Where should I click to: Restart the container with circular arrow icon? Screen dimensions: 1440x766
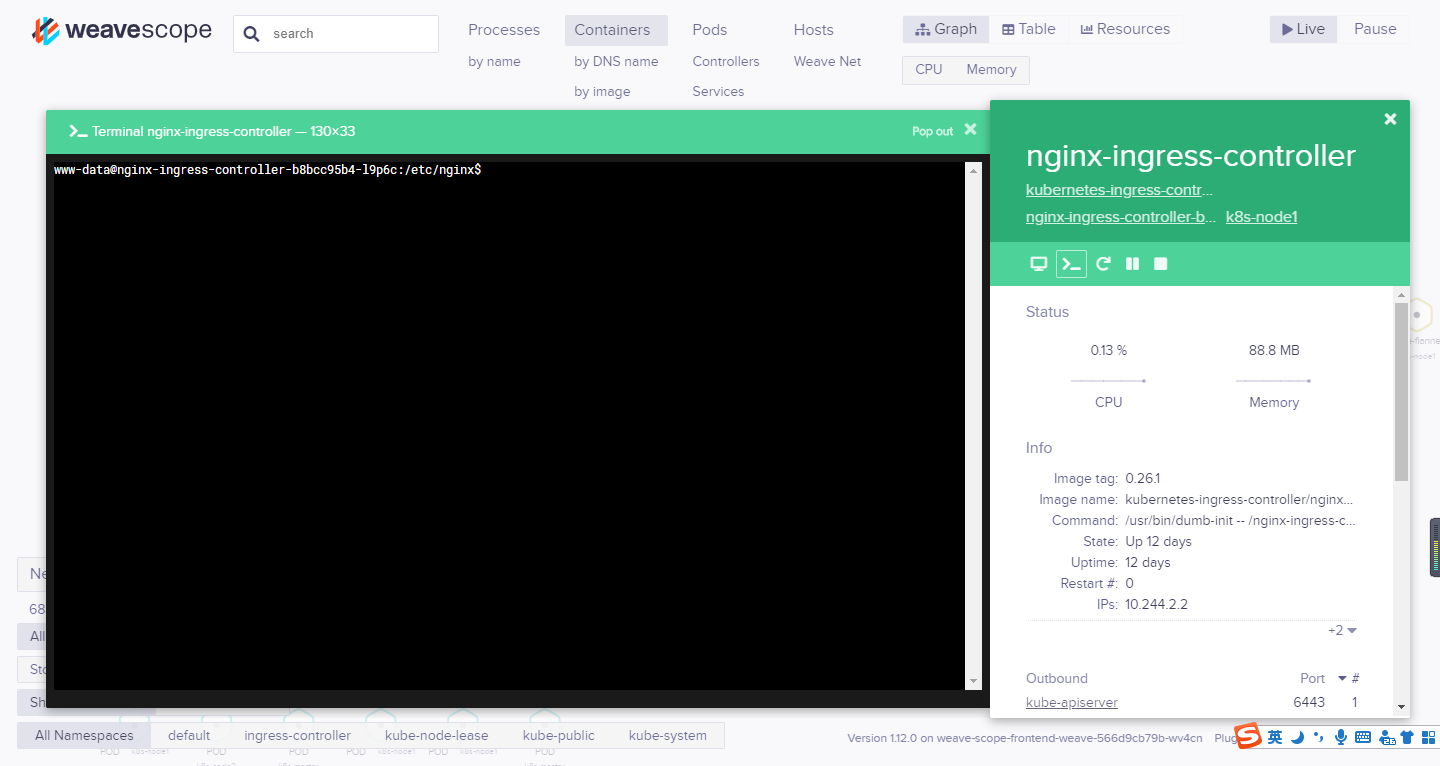point(1103,264)
